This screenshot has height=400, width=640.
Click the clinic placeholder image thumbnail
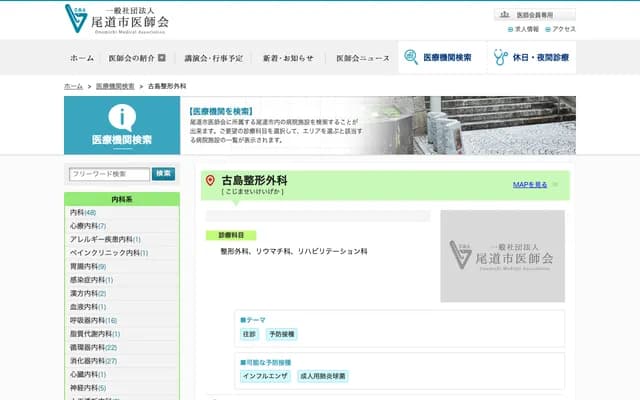pos(502,256)
